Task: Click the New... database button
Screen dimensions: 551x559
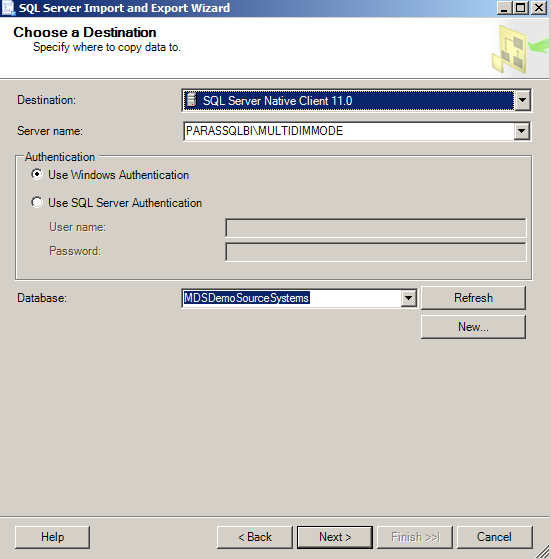Action: pos(473,327)
